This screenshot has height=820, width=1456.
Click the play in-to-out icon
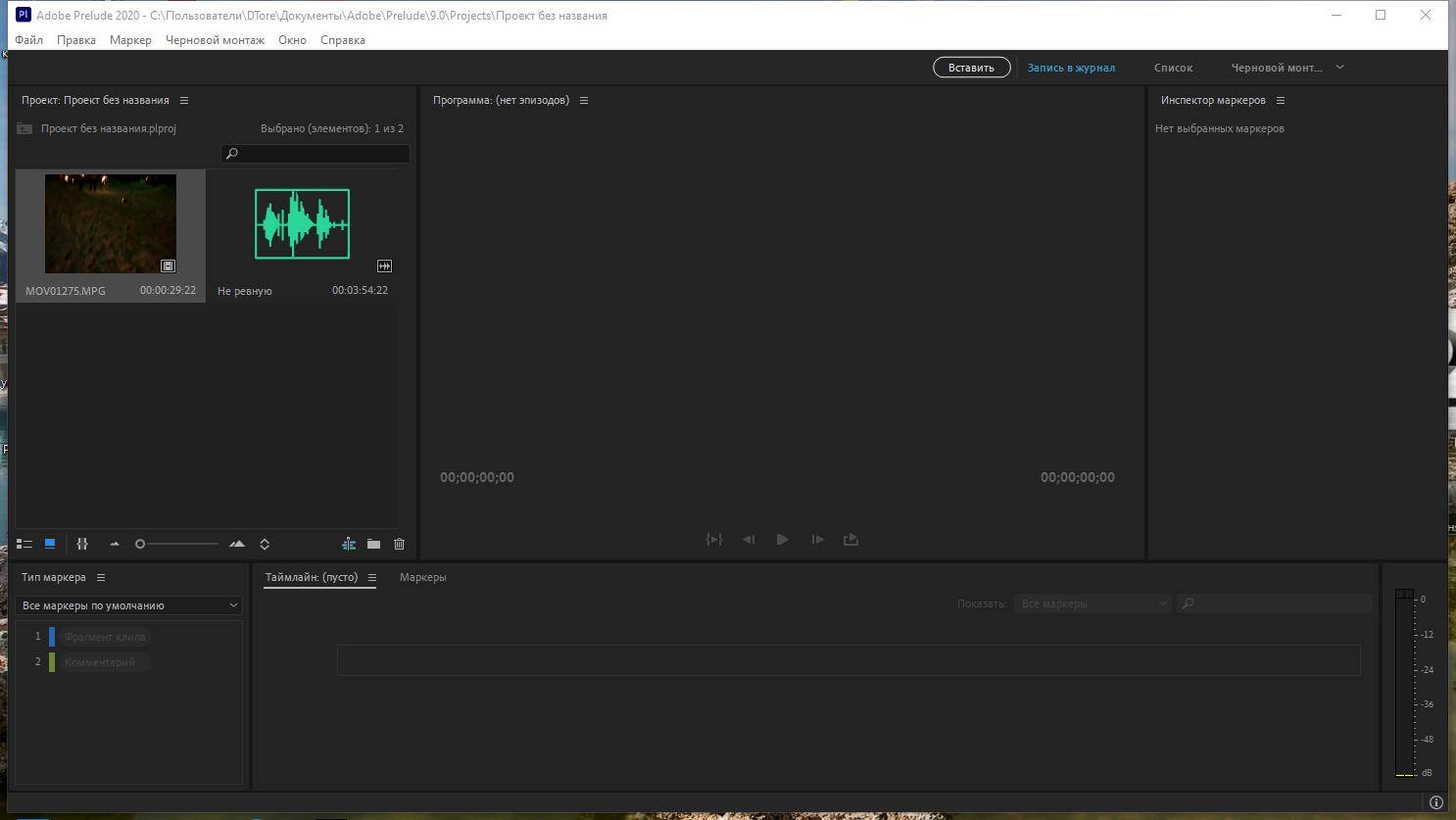(x=714, y=540)
